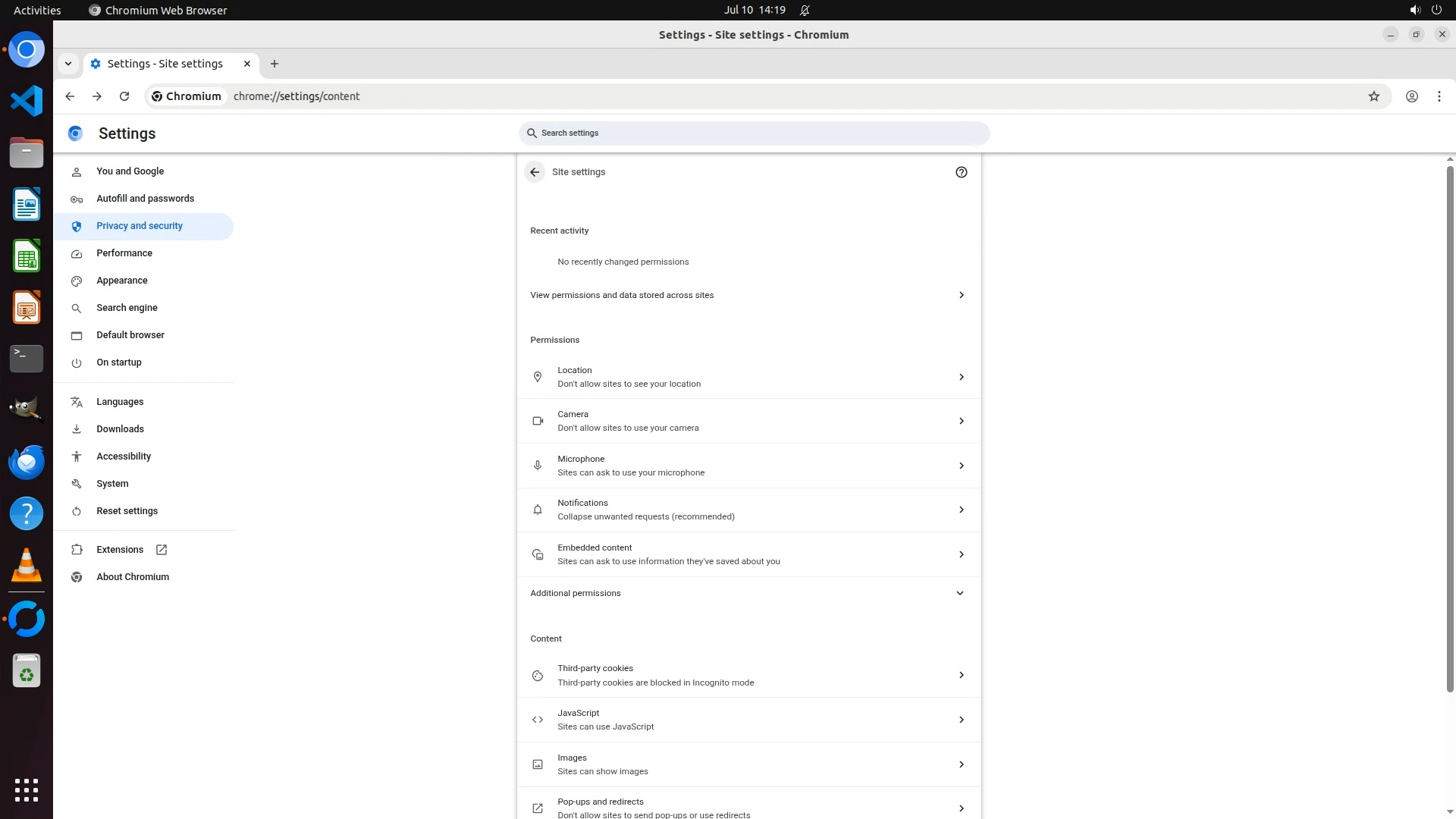
Task: Open the Chromium three-dot menu
Action: click(1439, 96)
